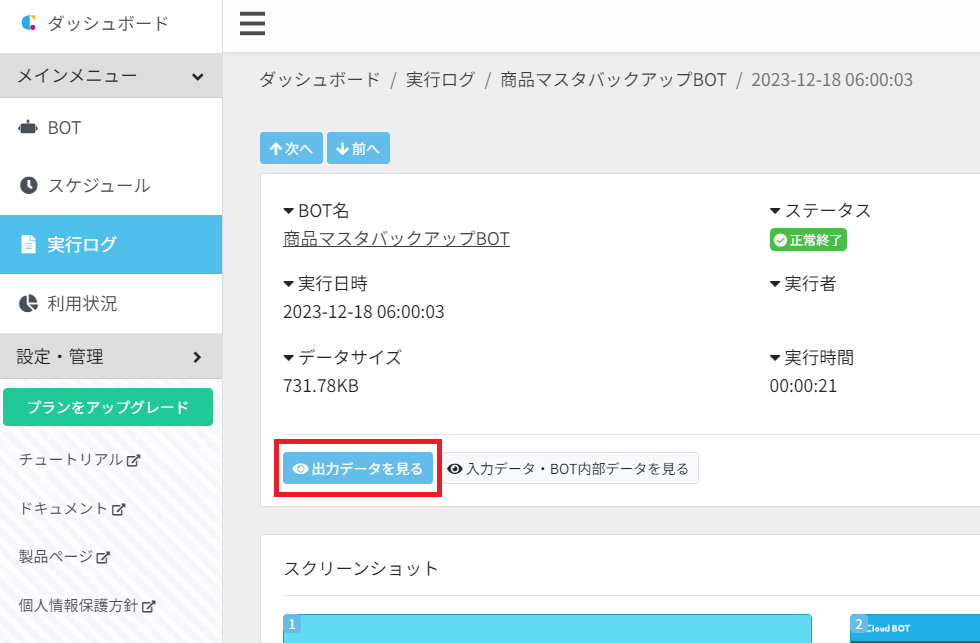Viewport: 980px width, 643px height.
Task: Click the external link icon next to 製品ページ
Action: click(103, 557)
